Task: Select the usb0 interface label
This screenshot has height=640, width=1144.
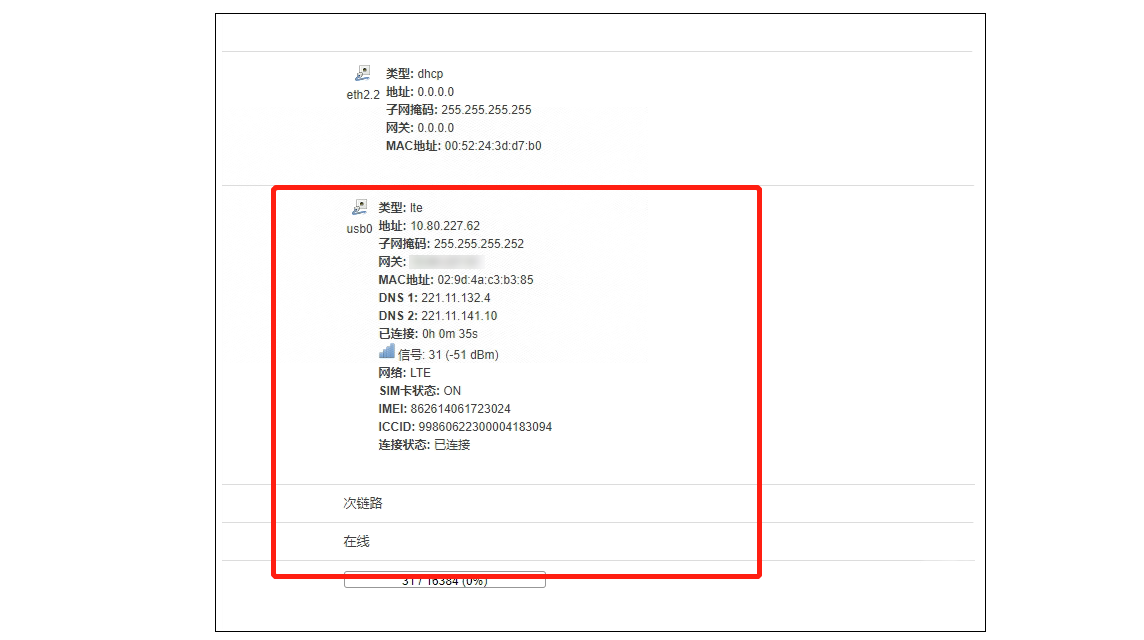Action: [359, 229]
